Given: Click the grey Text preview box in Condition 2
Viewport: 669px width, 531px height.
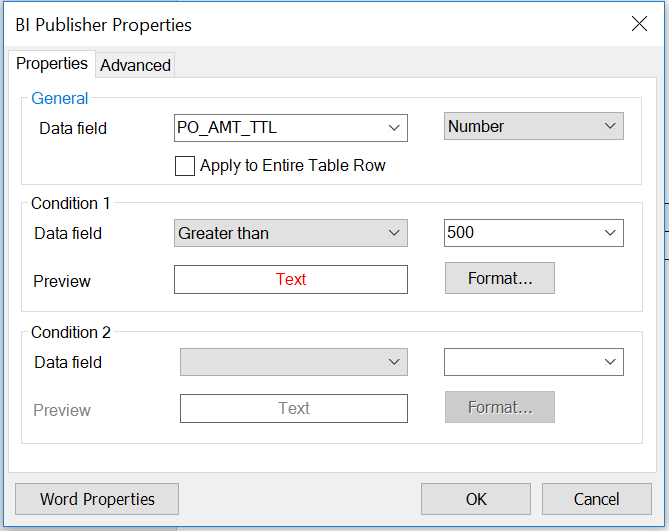Looking at the screenshot, I should coord(294,409).
